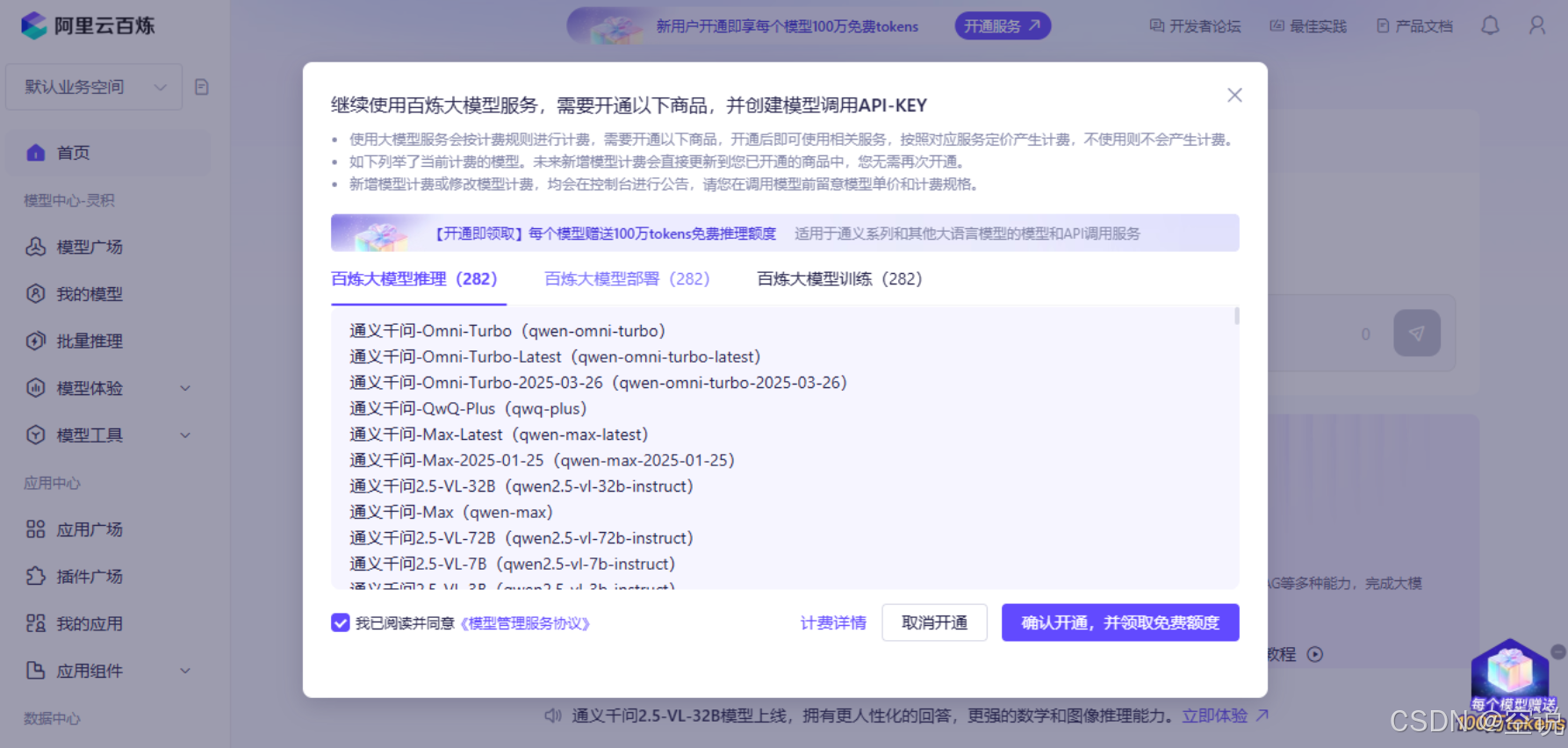Click the model list scrollbar thumb

pos(1236,316)
